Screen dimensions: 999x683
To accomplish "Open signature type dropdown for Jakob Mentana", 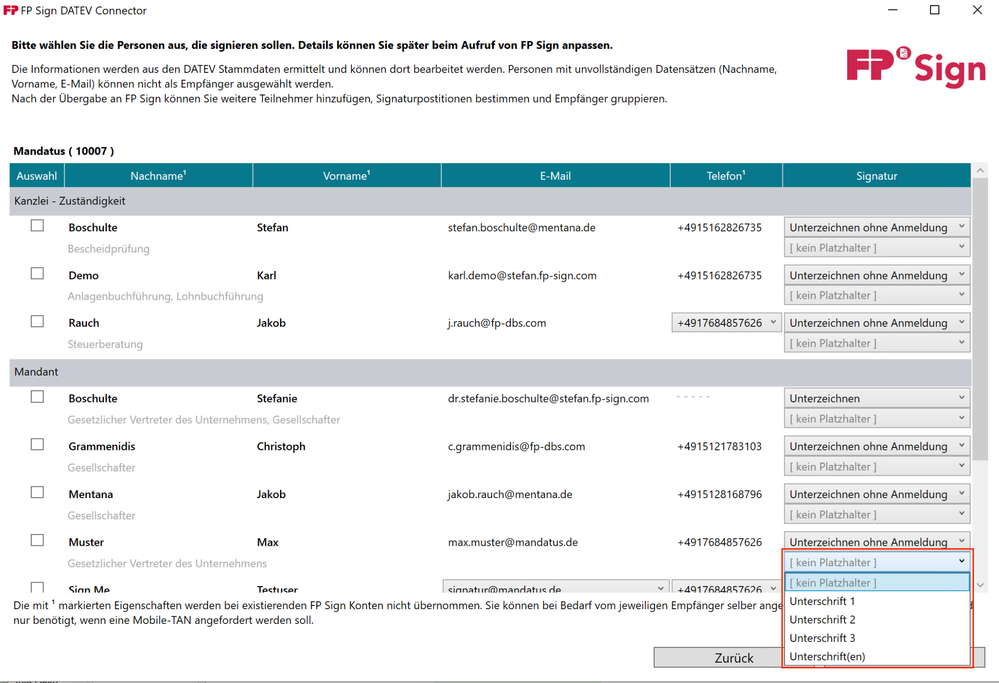I will (877, 494).
